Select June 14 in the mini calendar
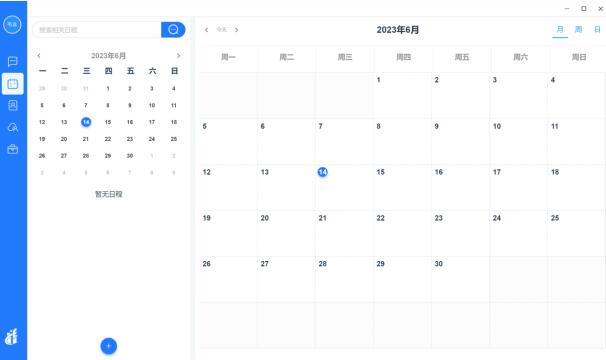The width and height of the screenshot is (606, 360). [86, 122]
